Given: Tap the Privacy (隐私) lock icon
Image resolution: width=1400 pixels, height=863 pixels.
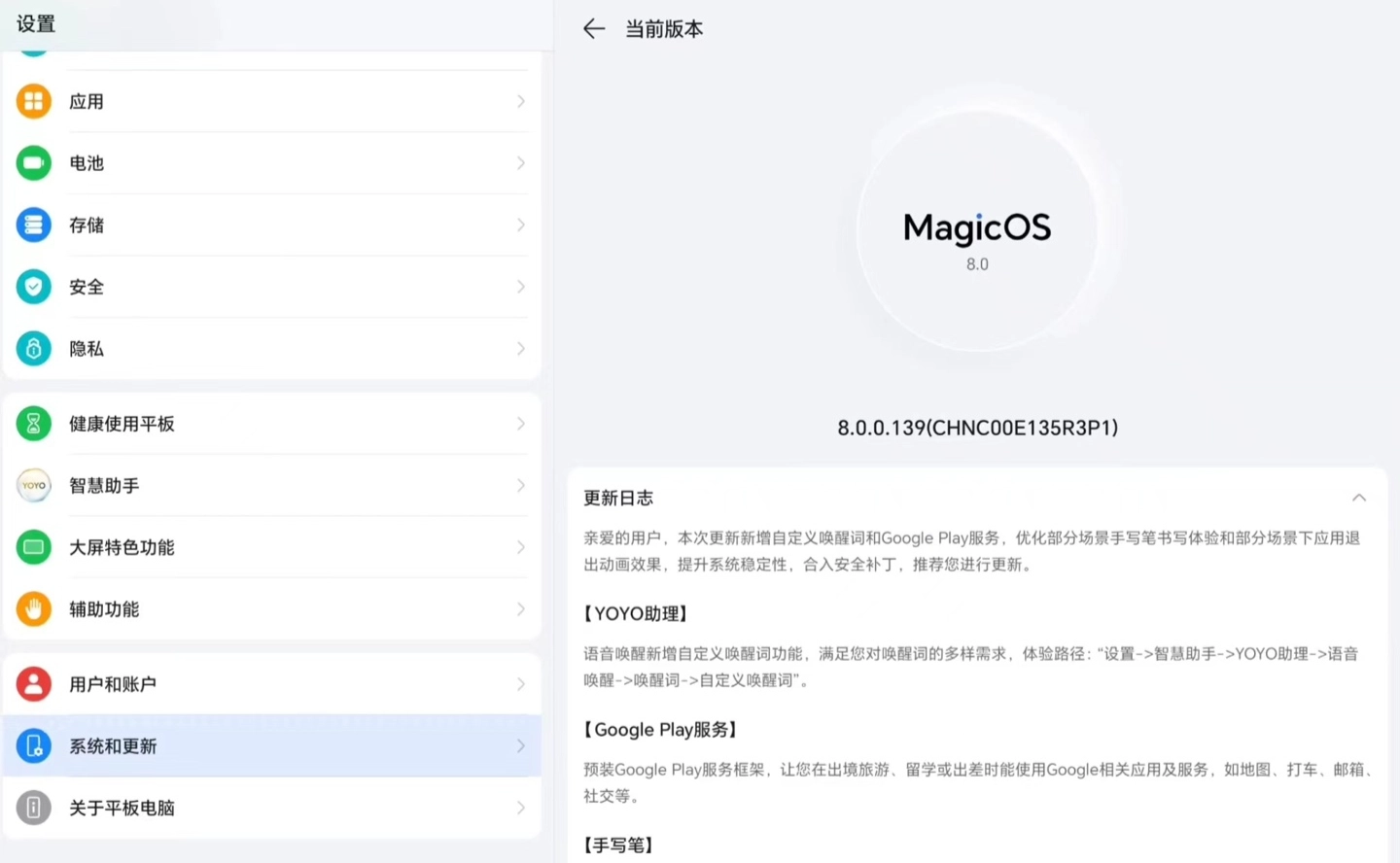Looking at the screenshot, I should click(34, 348).
